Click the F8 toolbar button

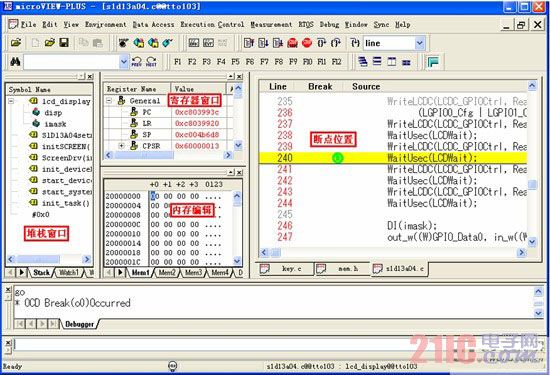(x=279, y=62)
